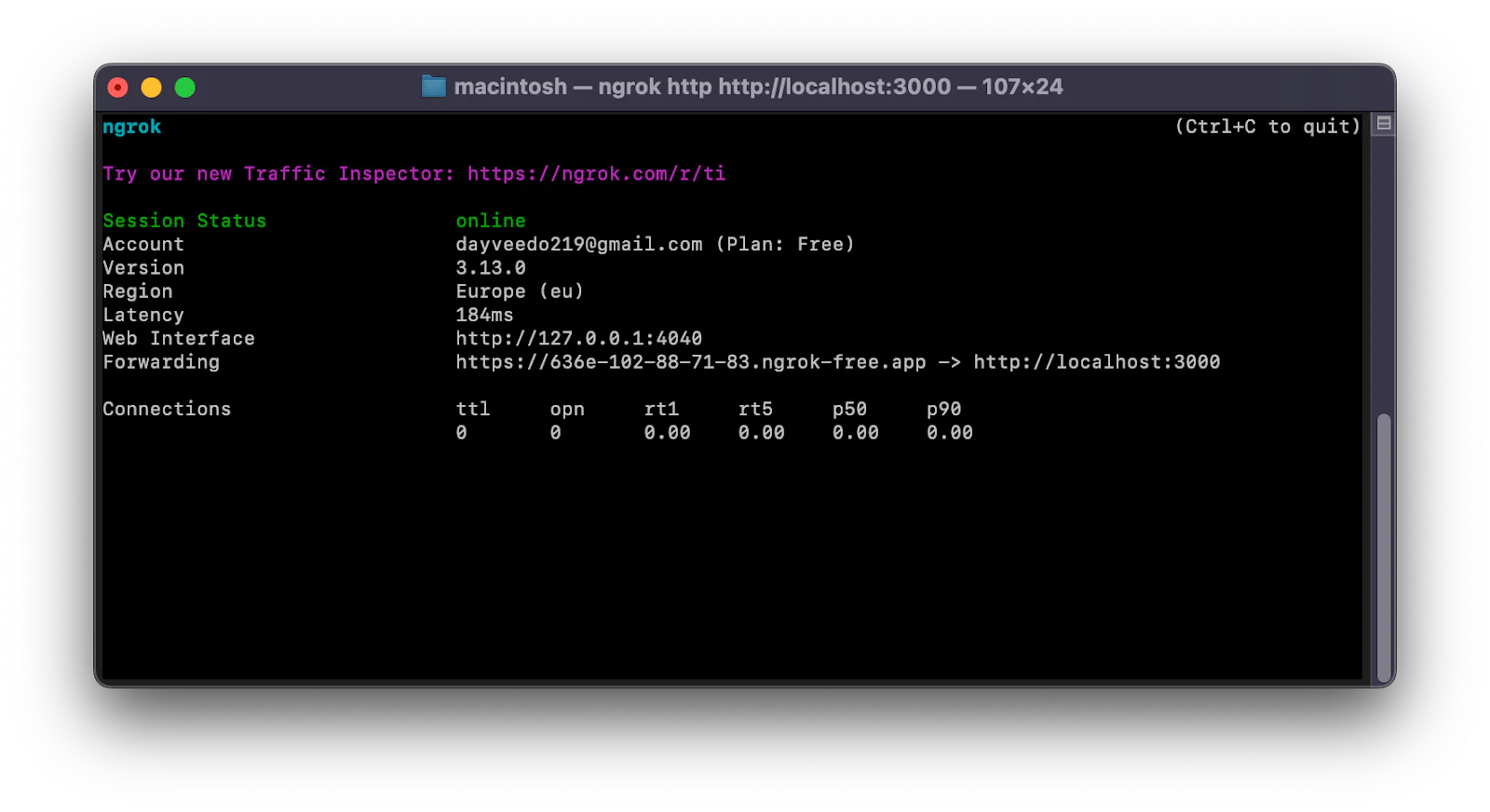This screenshot has width=1490, height=812.
Task: Click the "Account" label
Action: pyautogui.click(x=143, y=244)
